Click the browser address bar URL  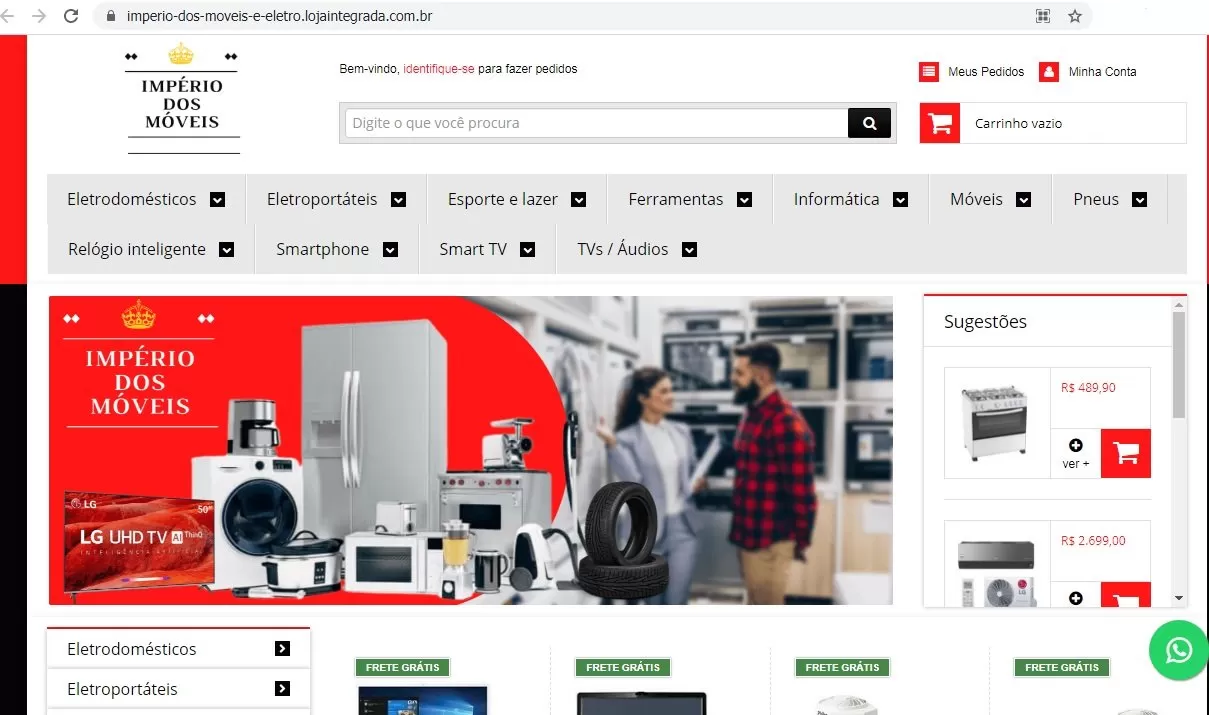pyautogui.click(x=279, y=16)
